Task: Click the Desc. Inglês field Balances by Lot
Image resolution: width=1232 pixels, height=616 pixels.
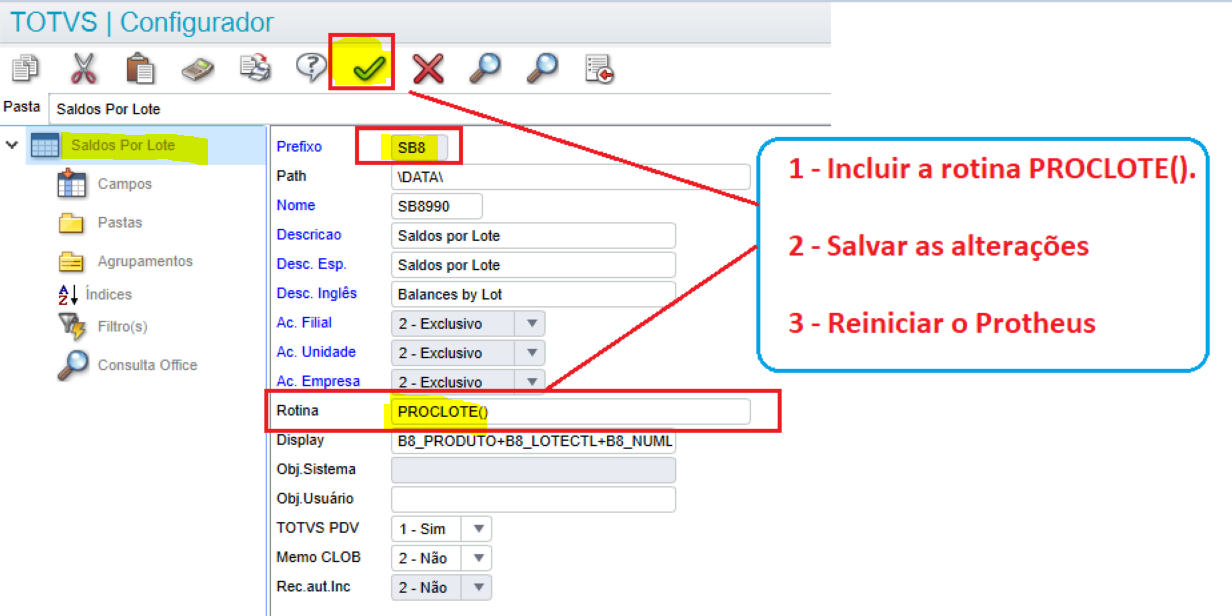Action: (x=533, y=295)
